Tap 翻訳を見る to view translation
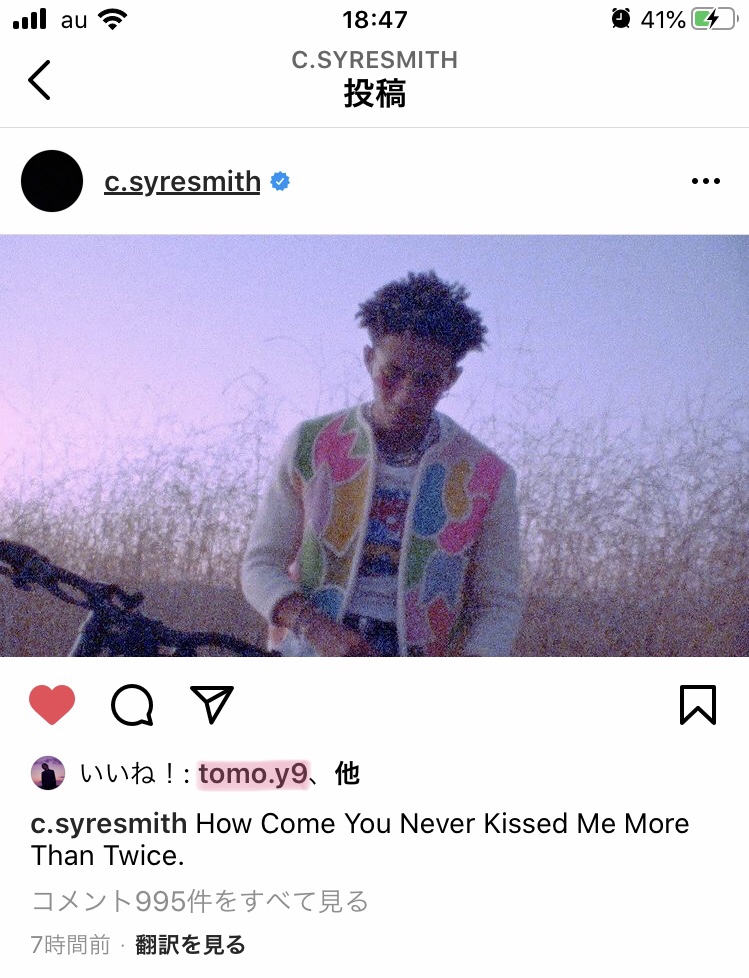749x978 pixels. pos(190,944)
